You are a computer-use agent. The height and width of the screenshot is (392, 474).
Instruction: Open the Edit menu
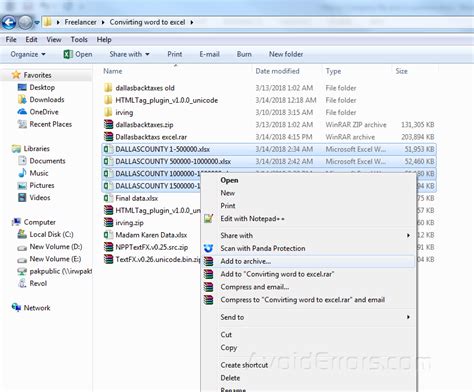pos(31,40)
